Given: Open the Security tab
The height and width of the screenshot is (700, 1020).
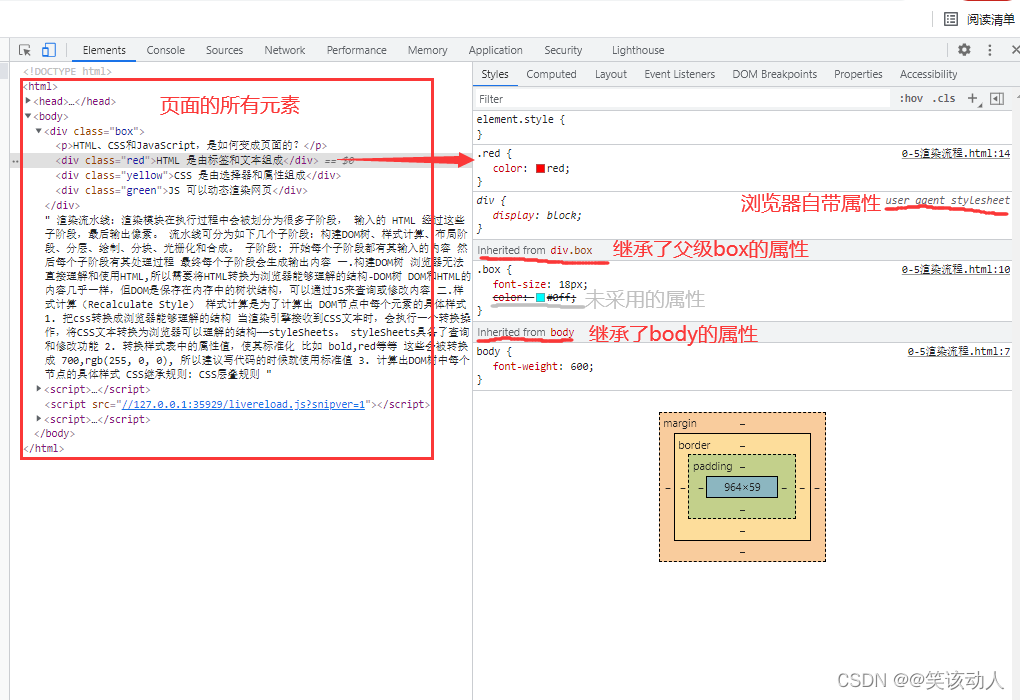Looking at the screenshot, I should pyautogui.click(x=563, y=50).
